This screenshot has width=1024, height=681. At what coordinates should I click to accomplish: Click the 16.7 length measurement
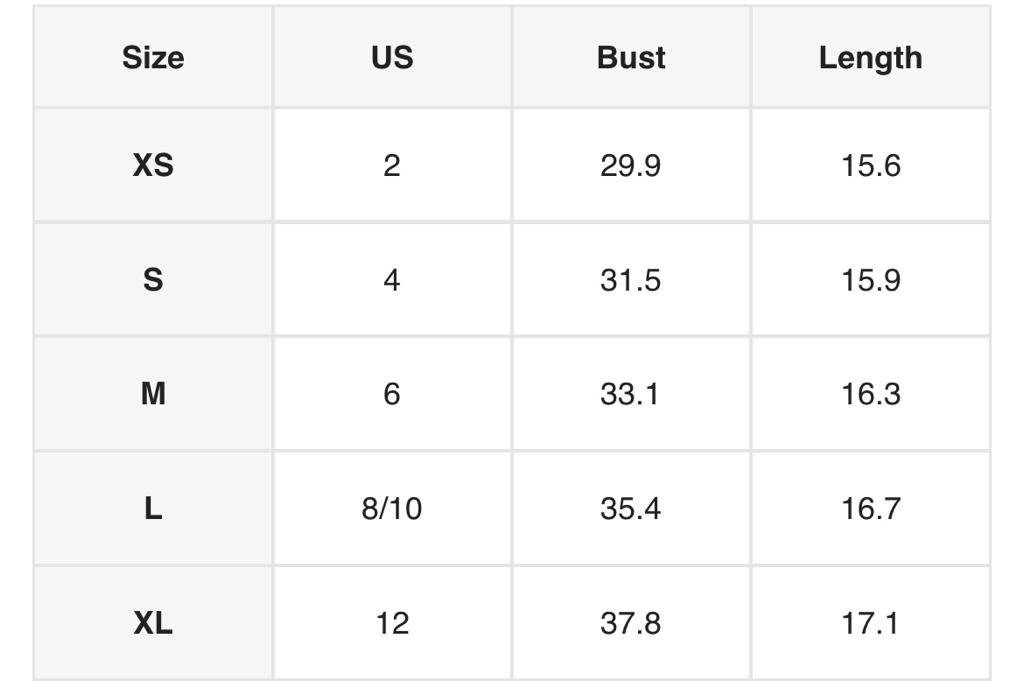870,509
